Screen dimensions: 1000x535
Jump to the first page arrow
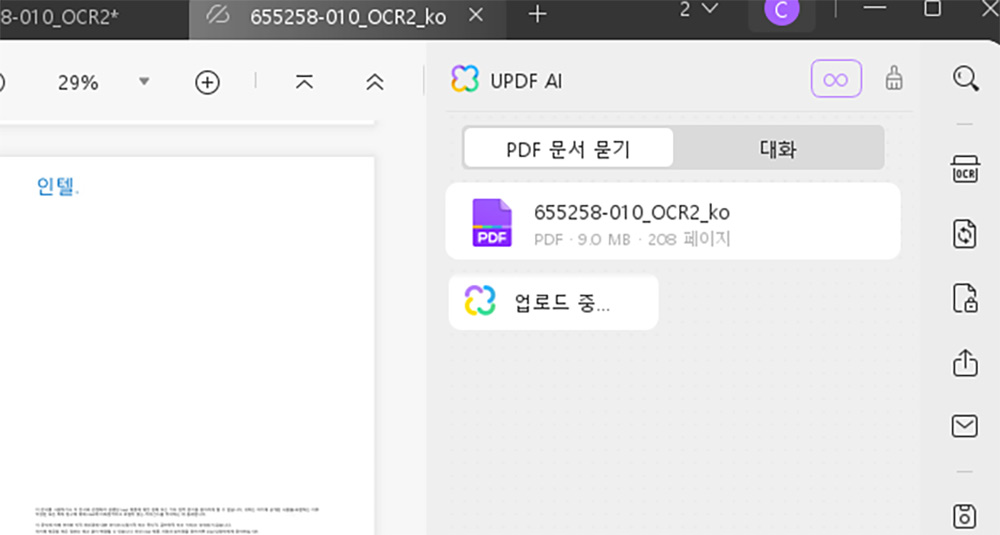pos(304,82)
